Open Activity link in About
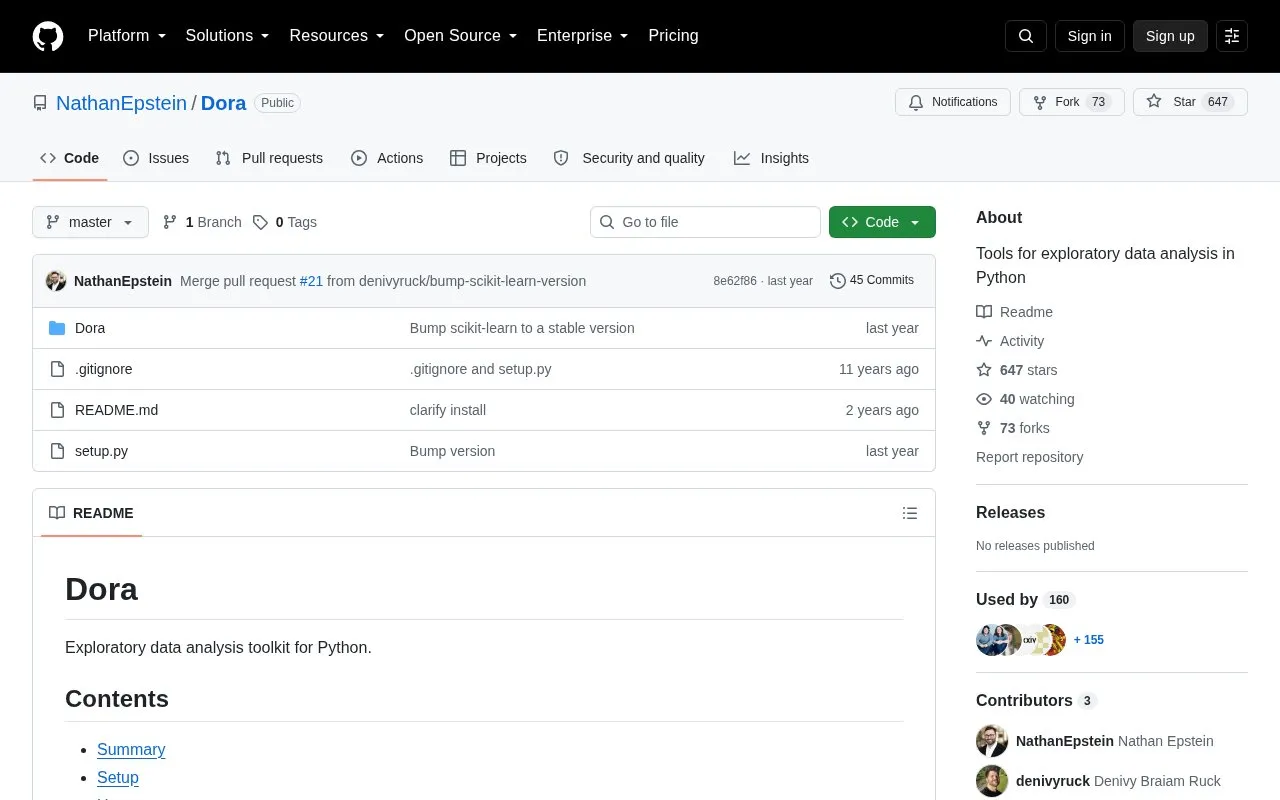 point(1010,341)
